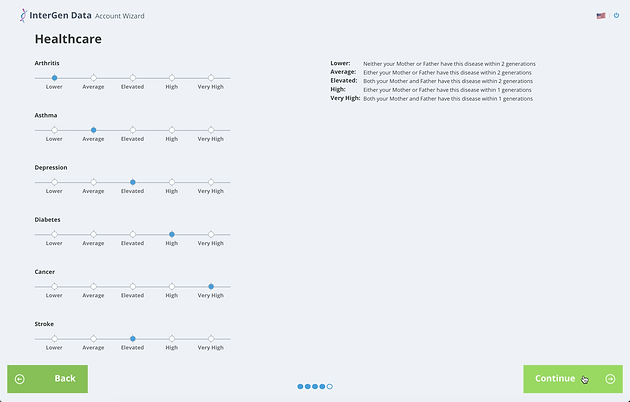The height and width of the screenshot is (402, 630).
Task: Choose Very High for Cancer
Action: point(211,286)
